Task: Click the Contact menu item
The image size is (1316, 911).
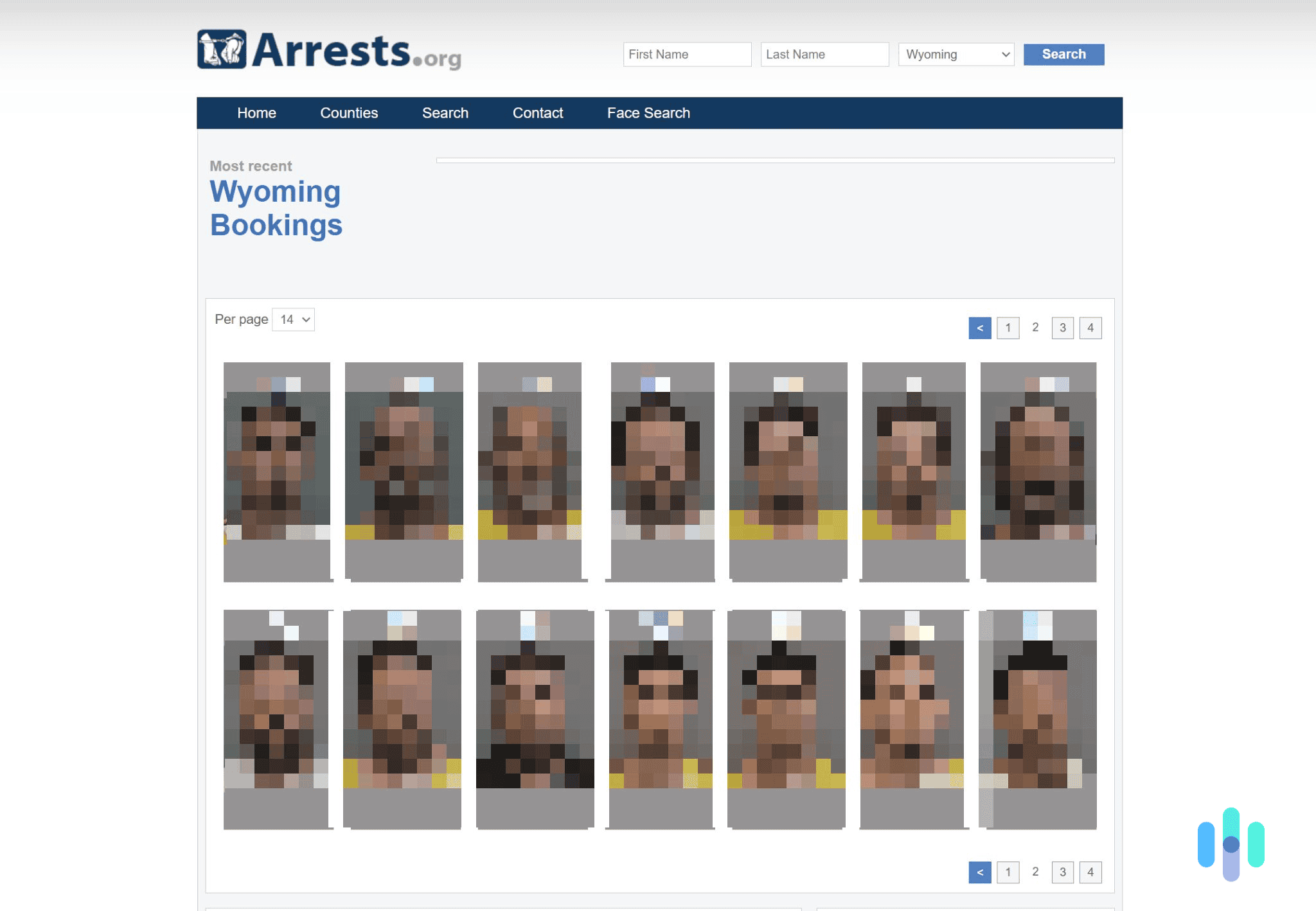Action: 538,113
